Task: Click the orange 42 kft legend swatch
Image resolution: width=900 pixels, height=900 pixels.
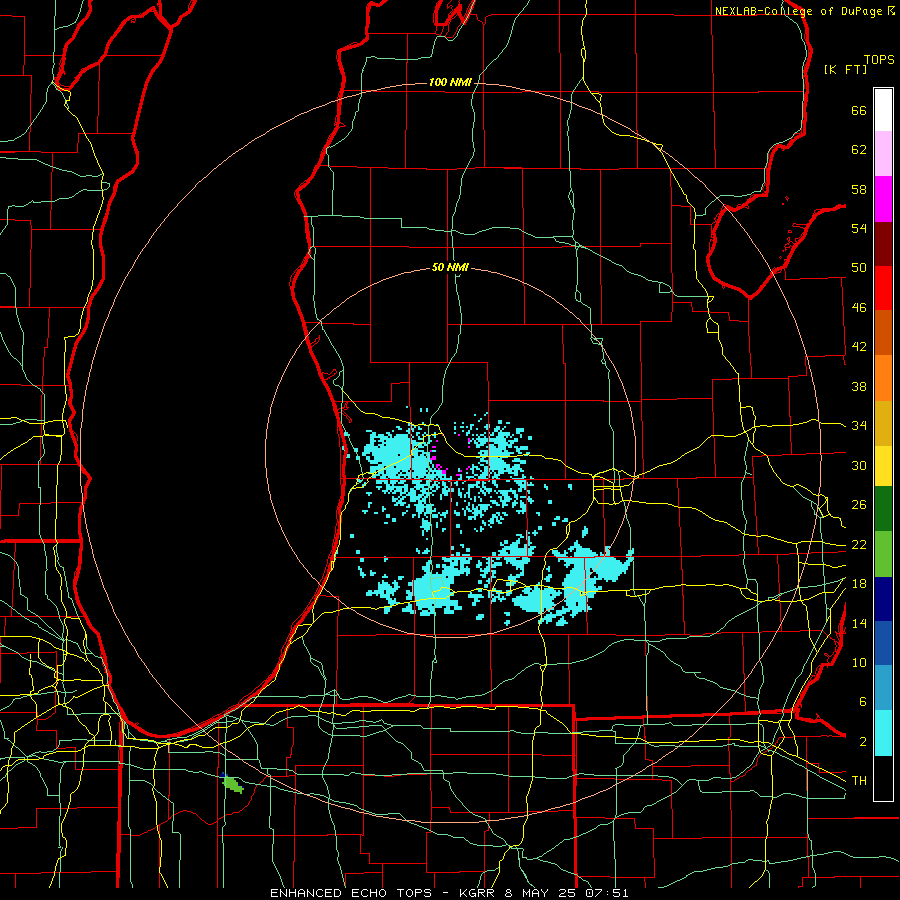Action: point(883,378)
